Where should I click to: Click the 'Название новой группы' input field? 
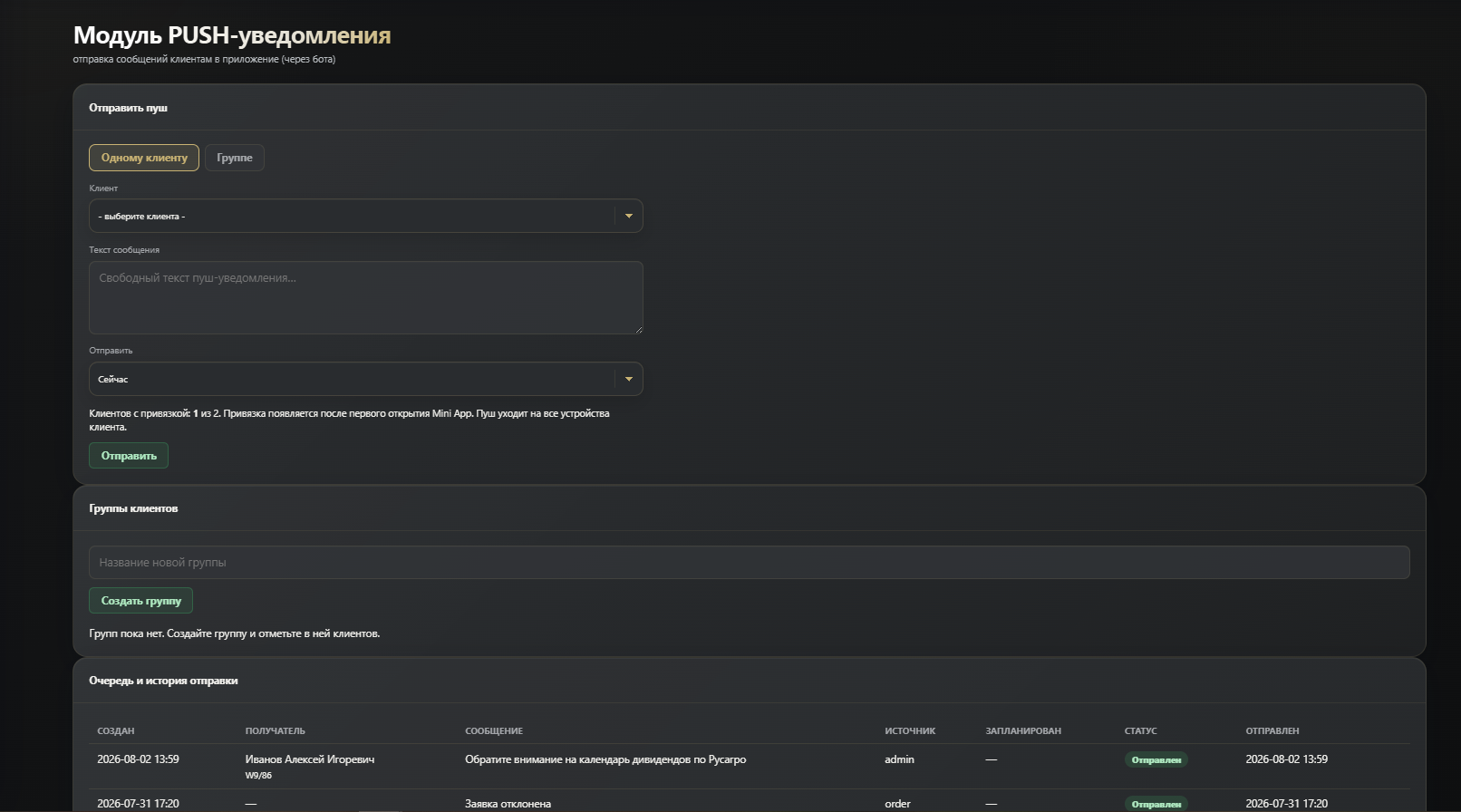coord(750,562)
